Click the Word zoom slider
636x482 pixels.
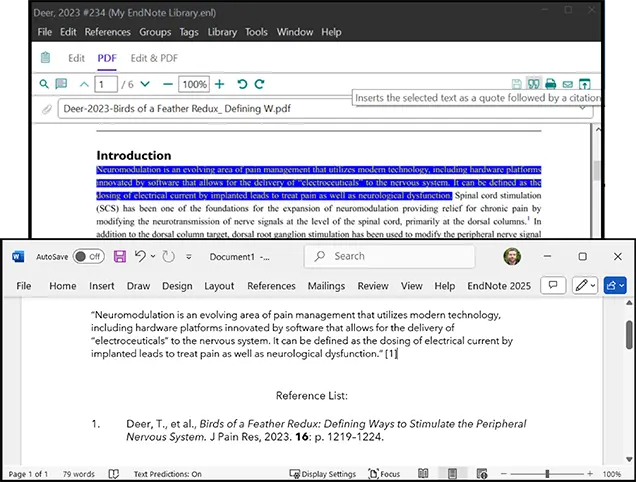coord(547,474)
